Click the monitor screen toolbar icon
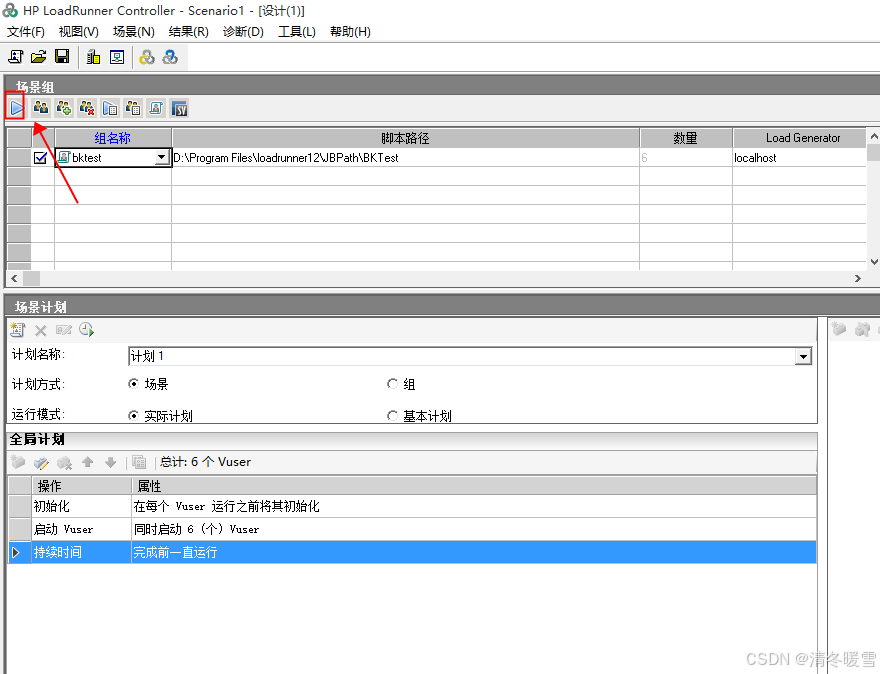This screenshot has width=880, height=674. [117, 57]
